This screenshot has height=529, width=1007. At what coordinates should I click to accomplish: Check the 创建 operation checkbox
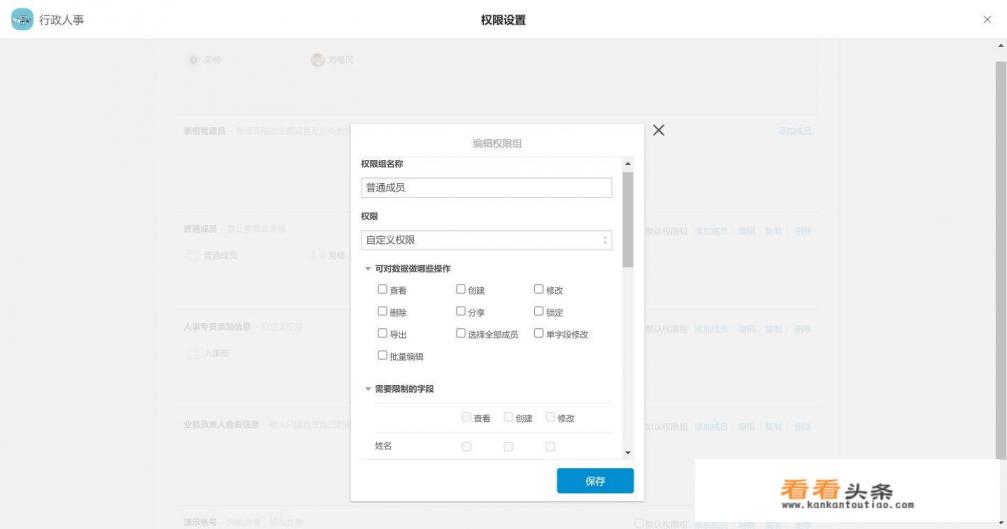[461, 289]
